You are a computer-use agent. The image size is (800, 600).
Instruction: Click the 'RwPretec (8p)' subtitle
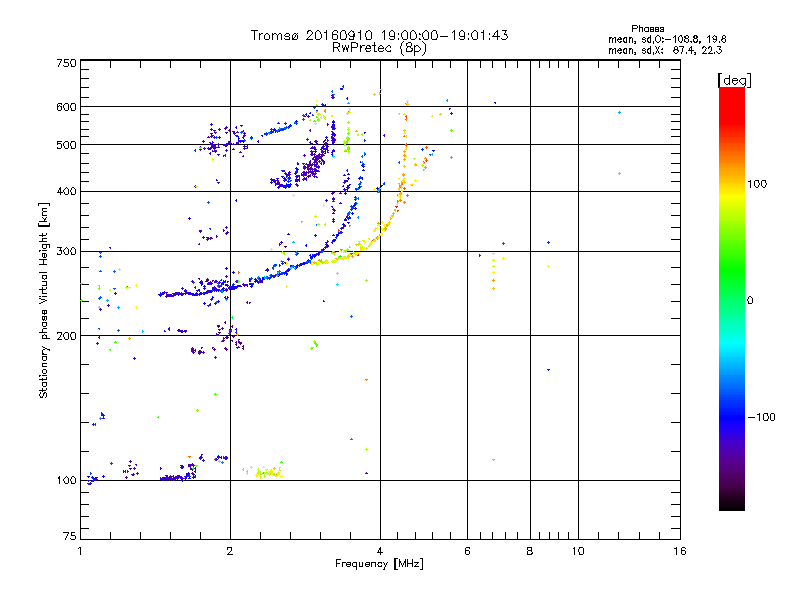[379, 48]
